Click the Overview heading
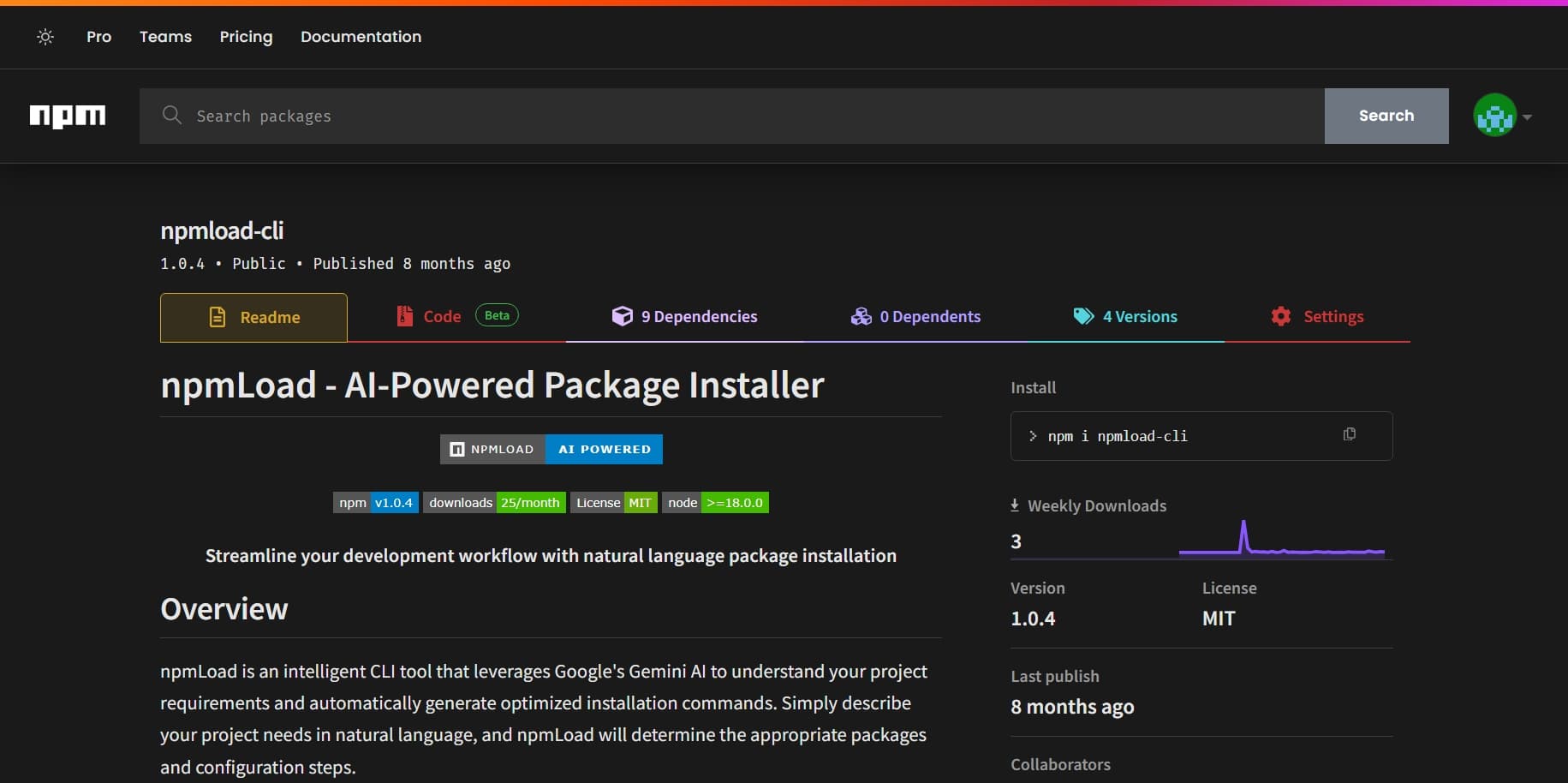Screen dimensions: 1568x783 (x=224, y=609)
